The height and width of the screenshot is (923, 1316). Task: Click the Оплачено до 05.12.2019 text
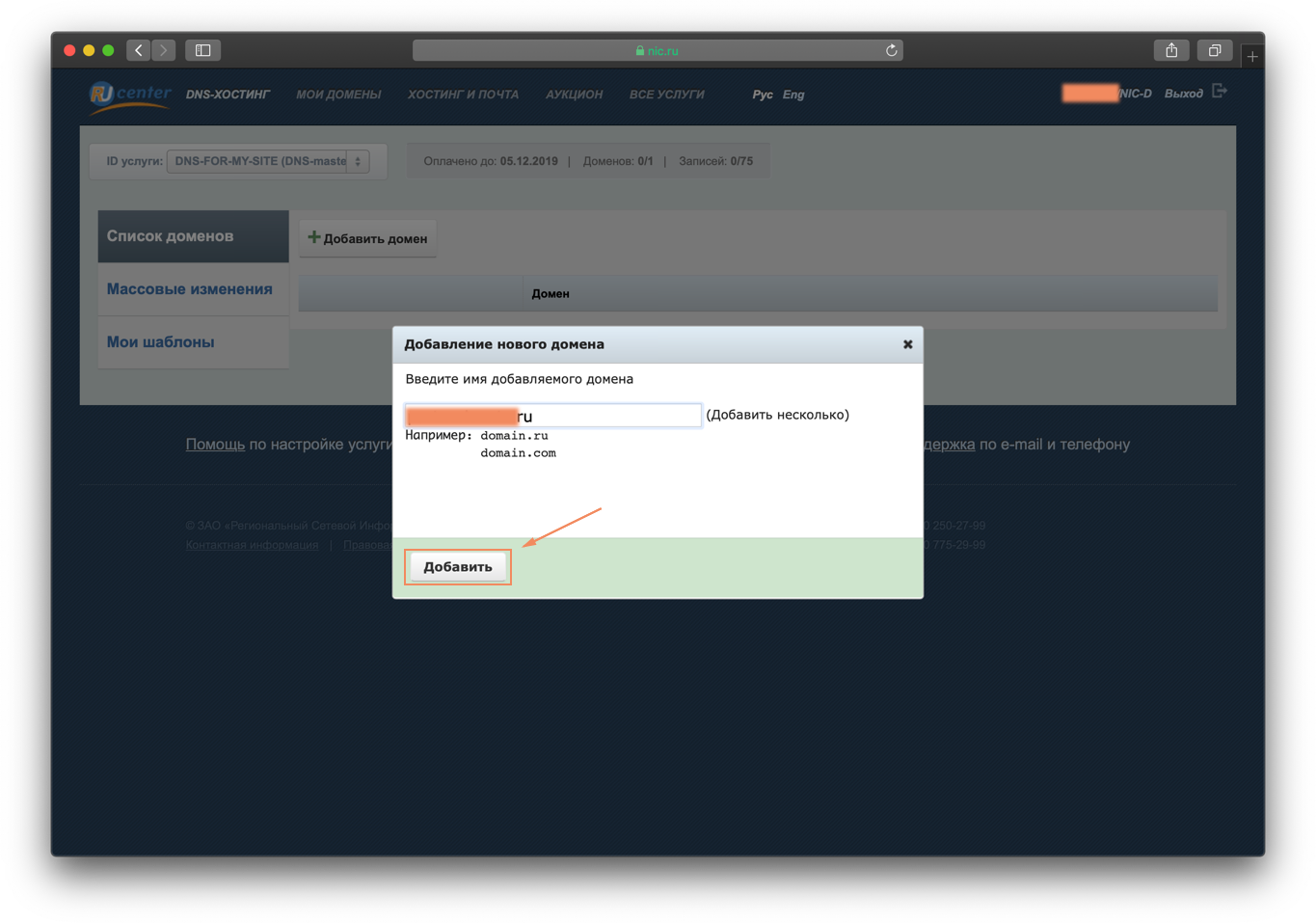point(491,161)
